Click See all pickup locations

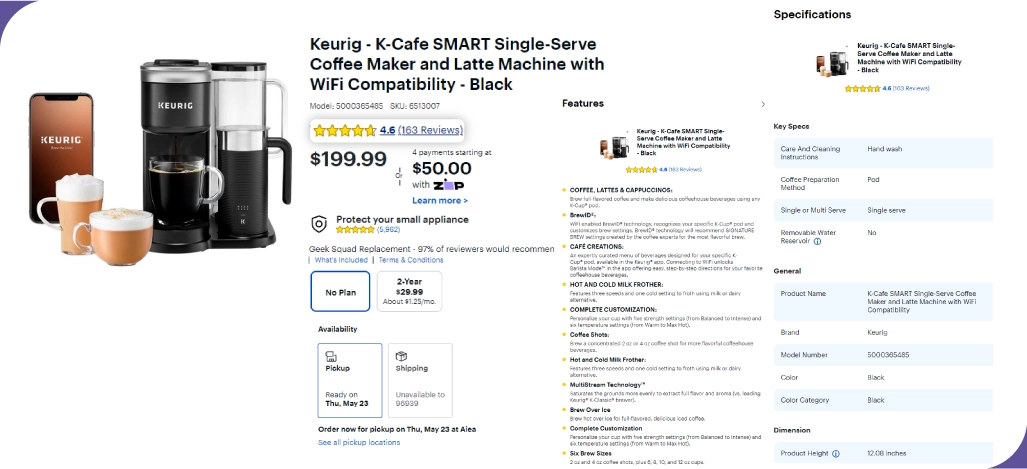tap(359, 442)
